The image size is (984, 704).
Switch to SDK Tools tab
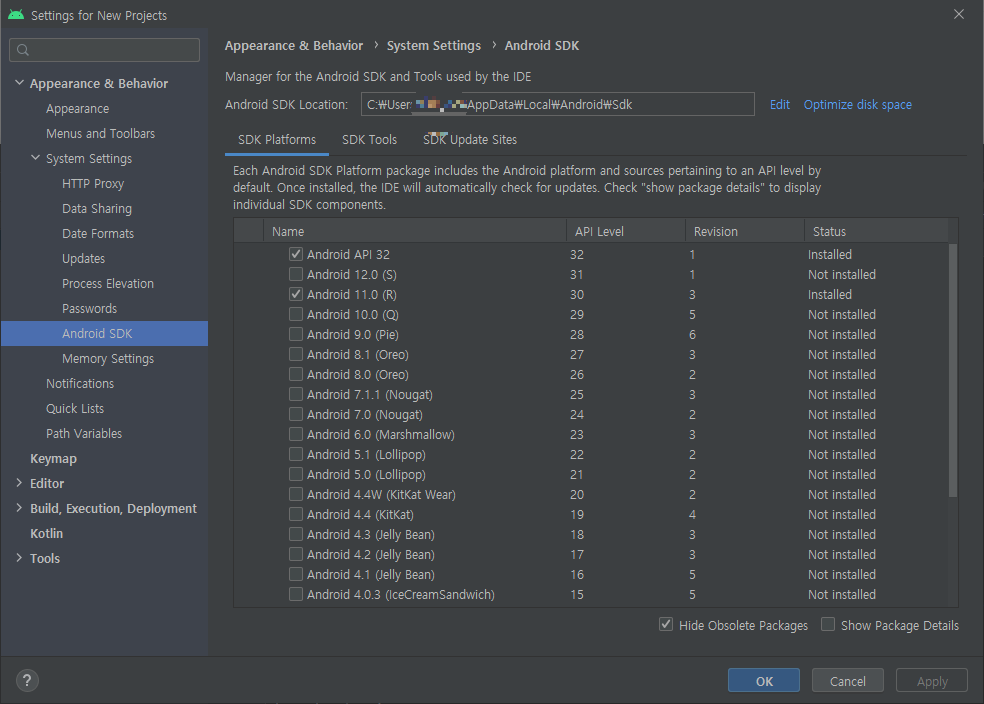point(370,140)
